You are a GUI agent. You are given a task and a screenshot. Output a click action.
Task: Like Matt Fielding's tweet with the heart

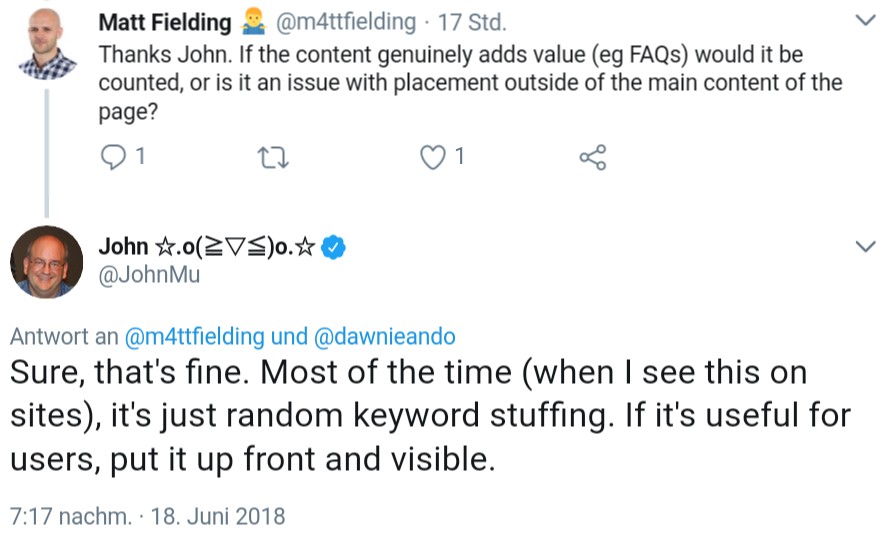[x=432, y=156]
